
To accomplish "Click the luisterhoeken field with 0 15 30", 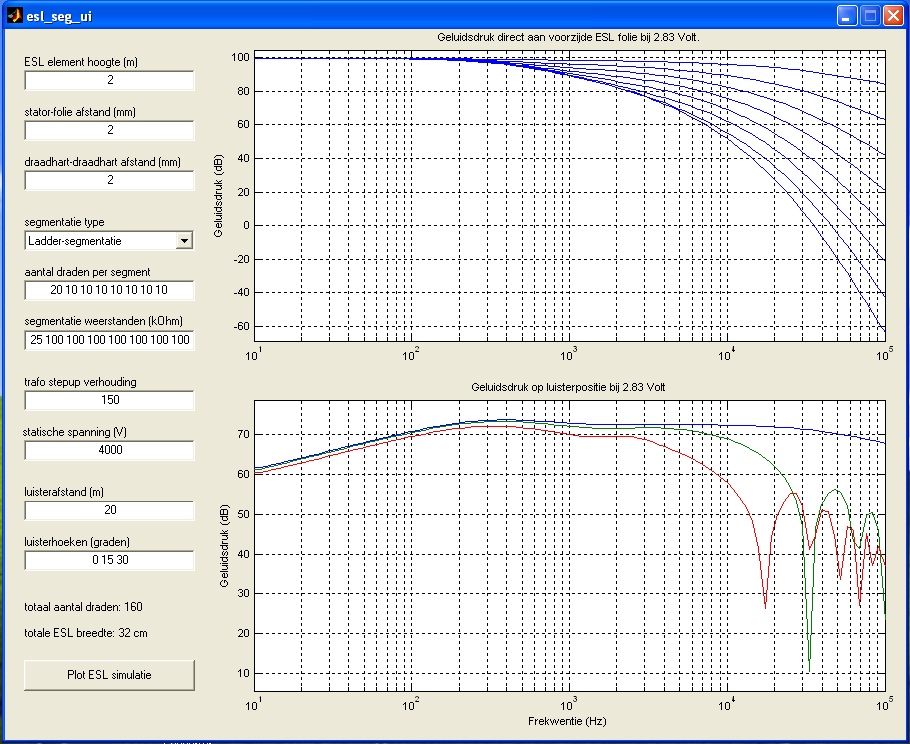I will click(x=109, y=560).
